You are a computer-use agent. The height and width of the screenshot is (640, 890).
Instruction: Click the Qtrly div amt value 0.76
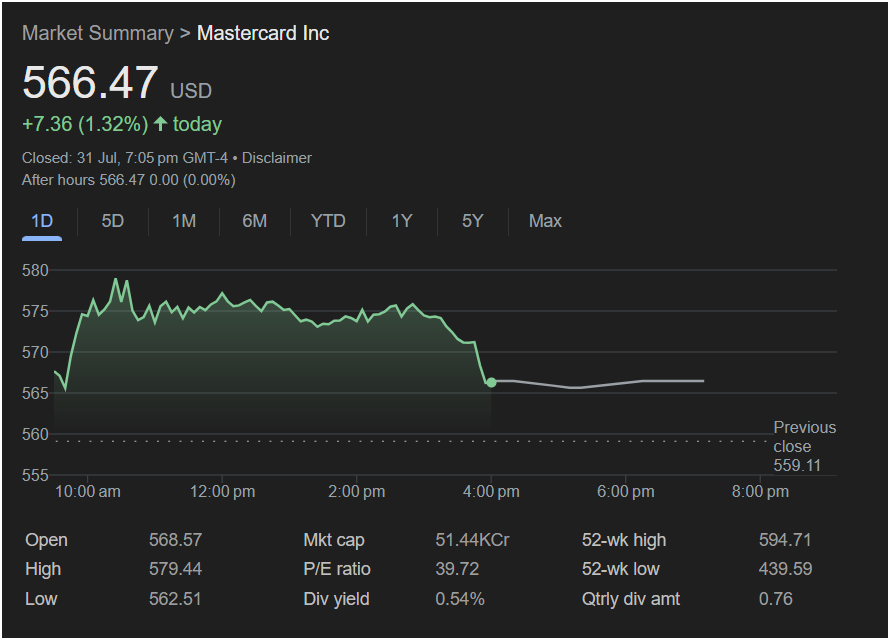[x=776, y=599]
